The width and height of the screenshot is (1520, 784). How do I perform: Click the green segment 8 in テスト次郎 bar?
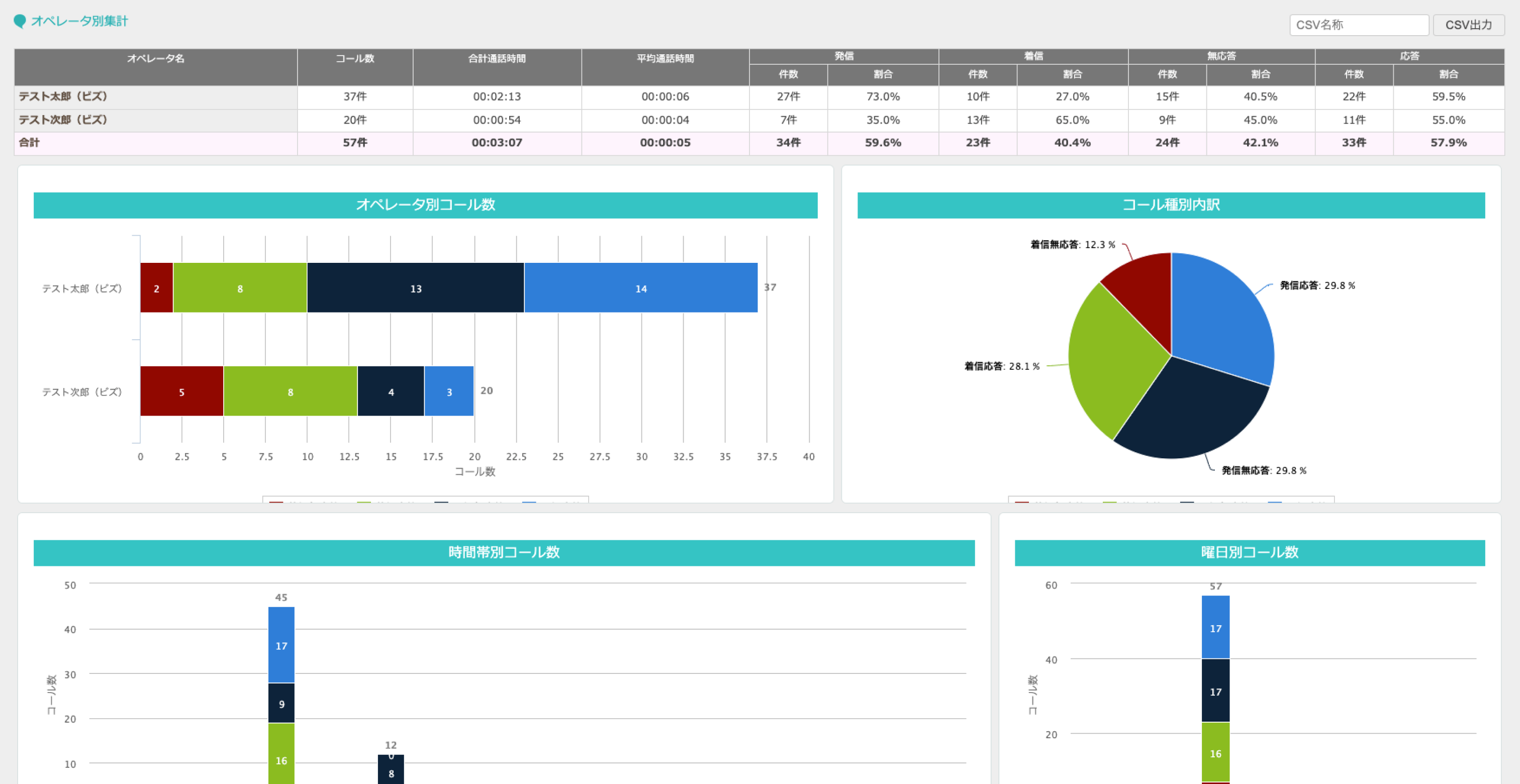(x=291, y=391)
